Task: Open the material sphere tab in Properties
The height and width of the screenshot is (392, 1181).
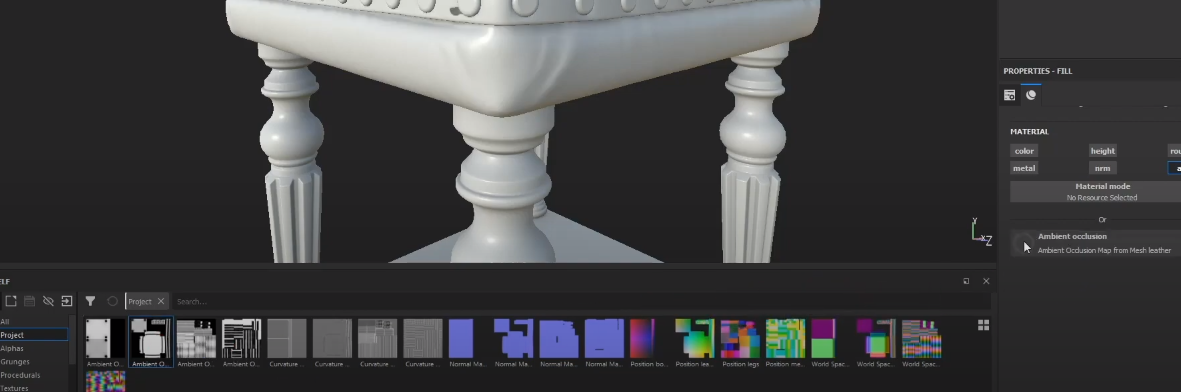Action: 1030,95
